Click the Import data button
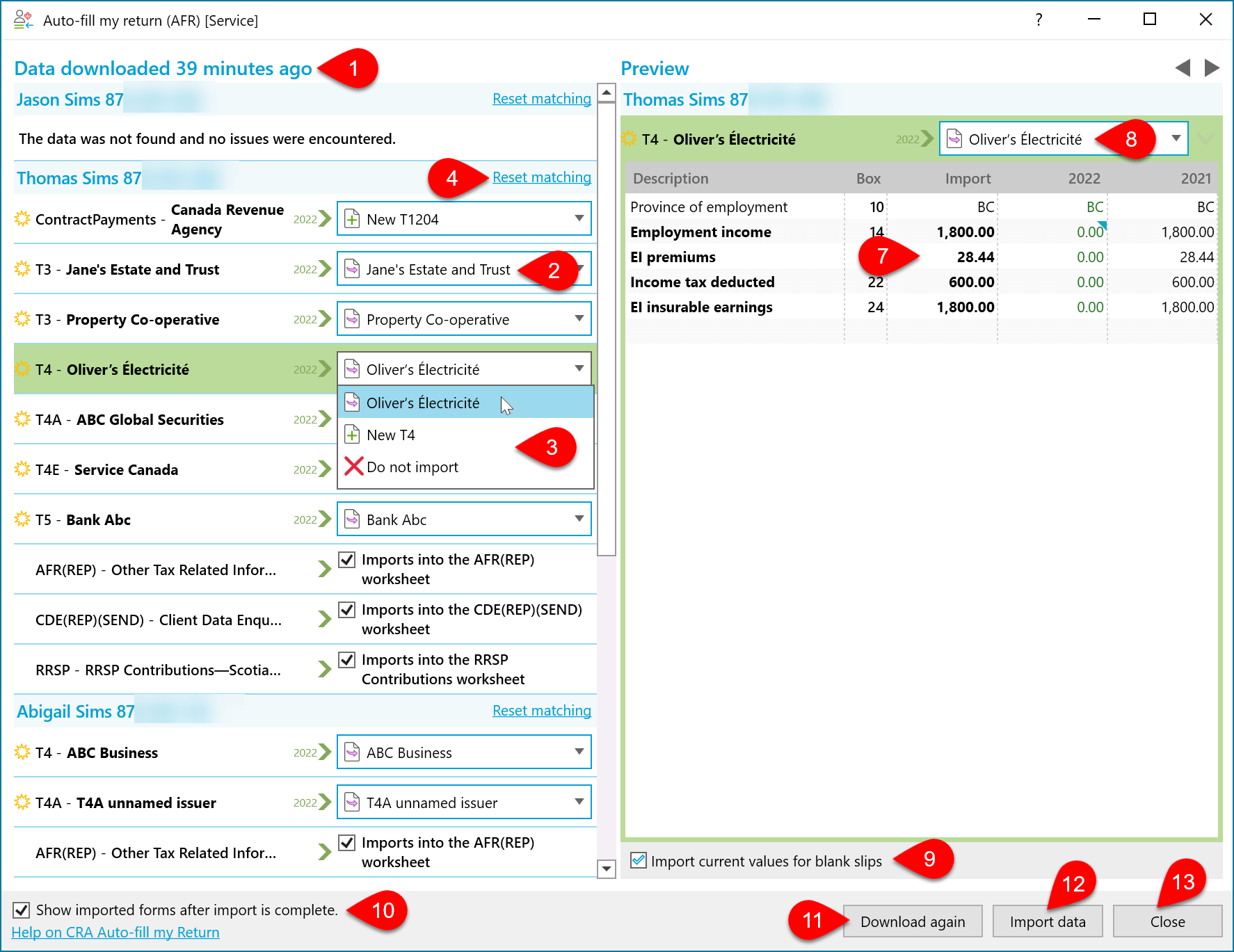Viewport: 1234px width, 952px height. [1048, 921]
